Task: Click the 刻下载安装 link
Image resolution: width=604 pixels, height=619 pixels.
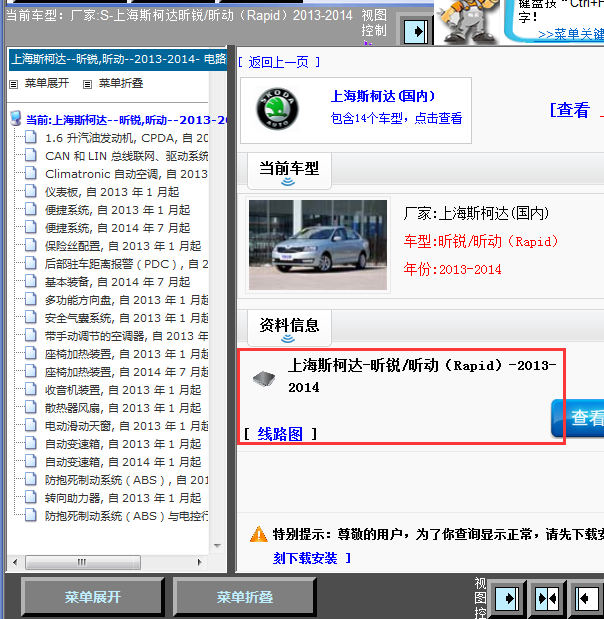Action: coord(305,558)
